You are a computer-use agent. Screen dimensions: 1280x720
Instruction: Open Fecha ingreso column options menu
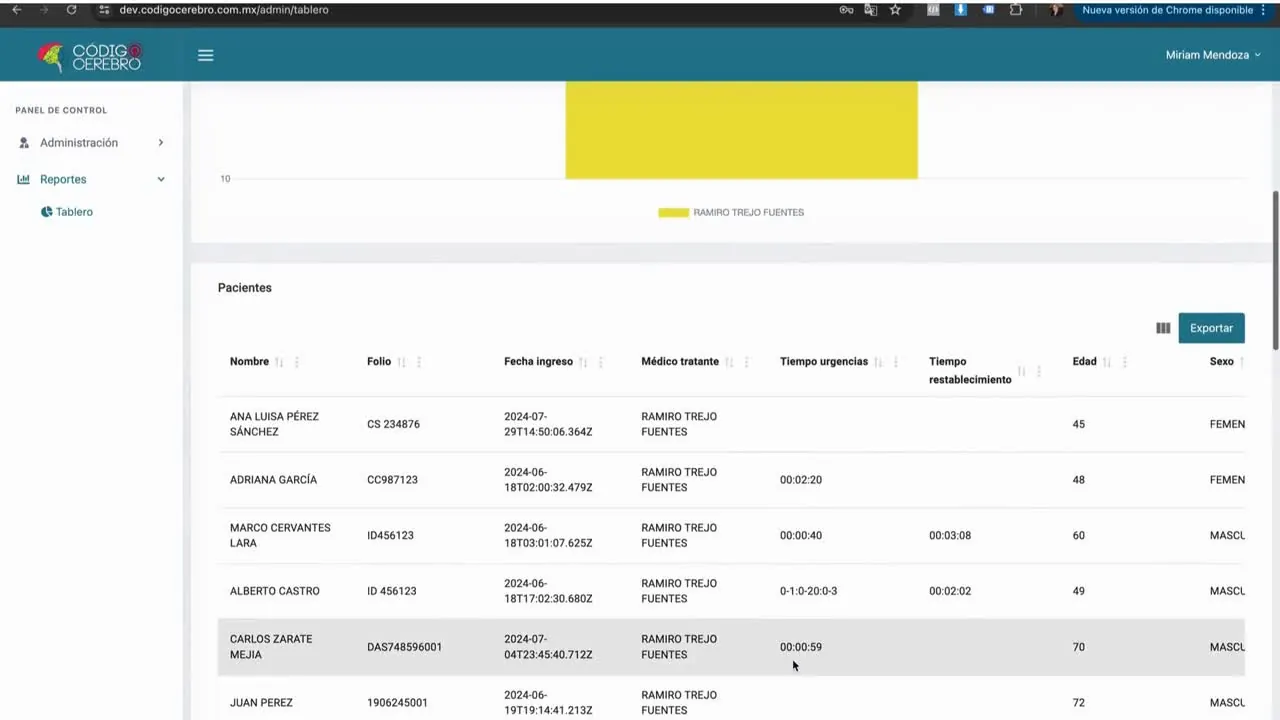(601, 362)
